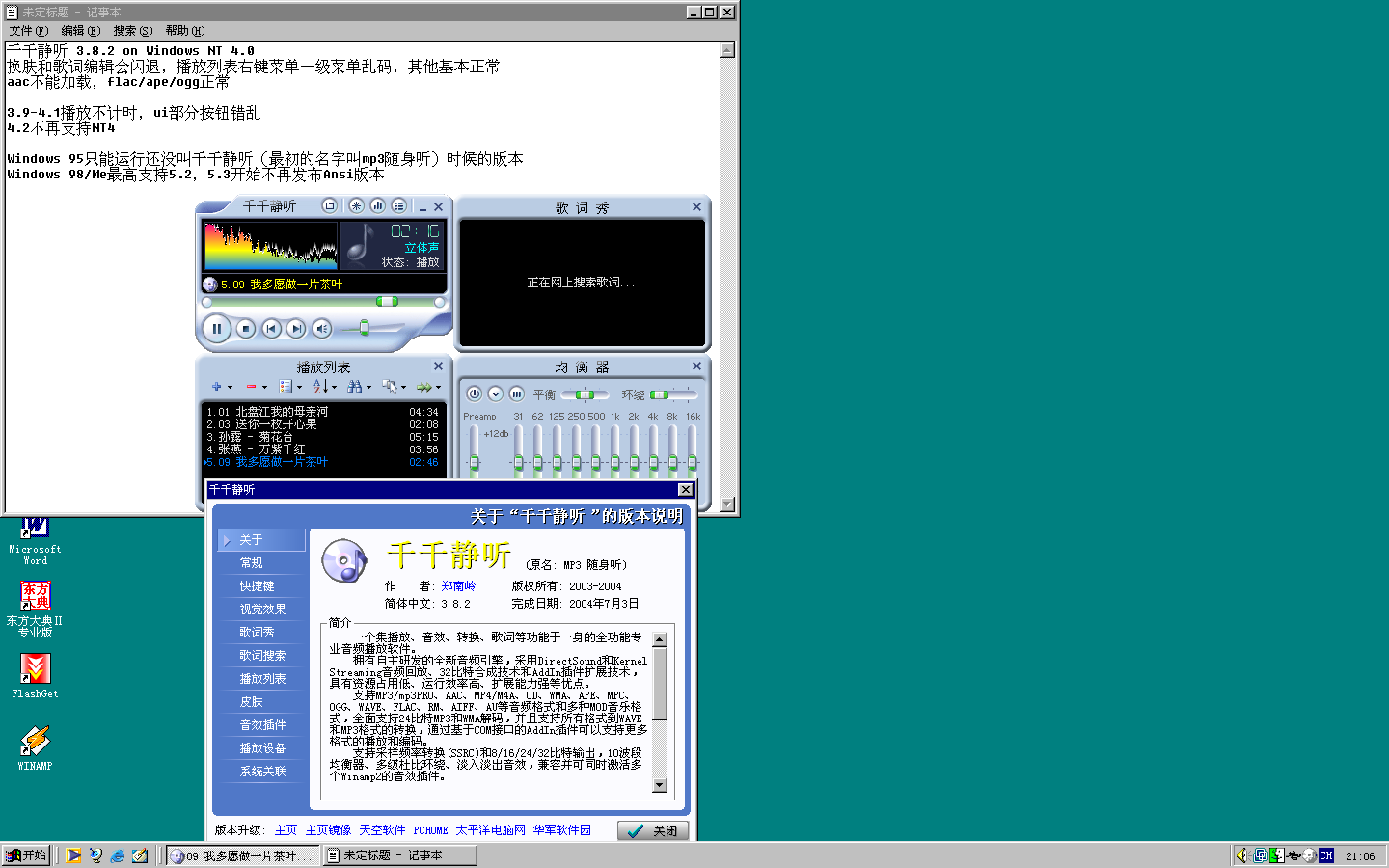Open the red minus Remove dropdown in playlist
The image size is (1389, 868).
click(x=256, y=387)
